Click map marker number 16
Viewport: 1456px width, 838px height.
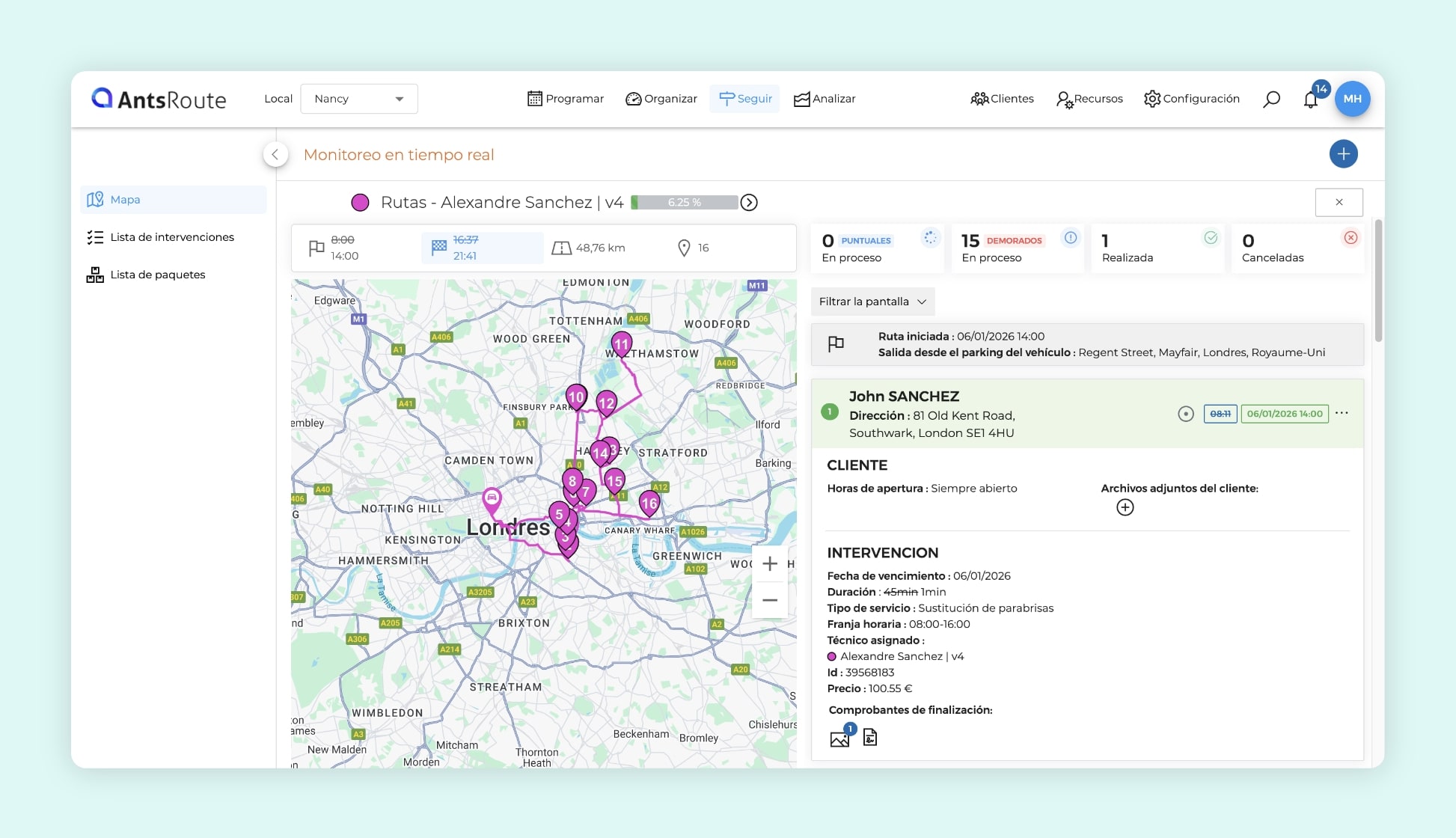coord(649,503)
